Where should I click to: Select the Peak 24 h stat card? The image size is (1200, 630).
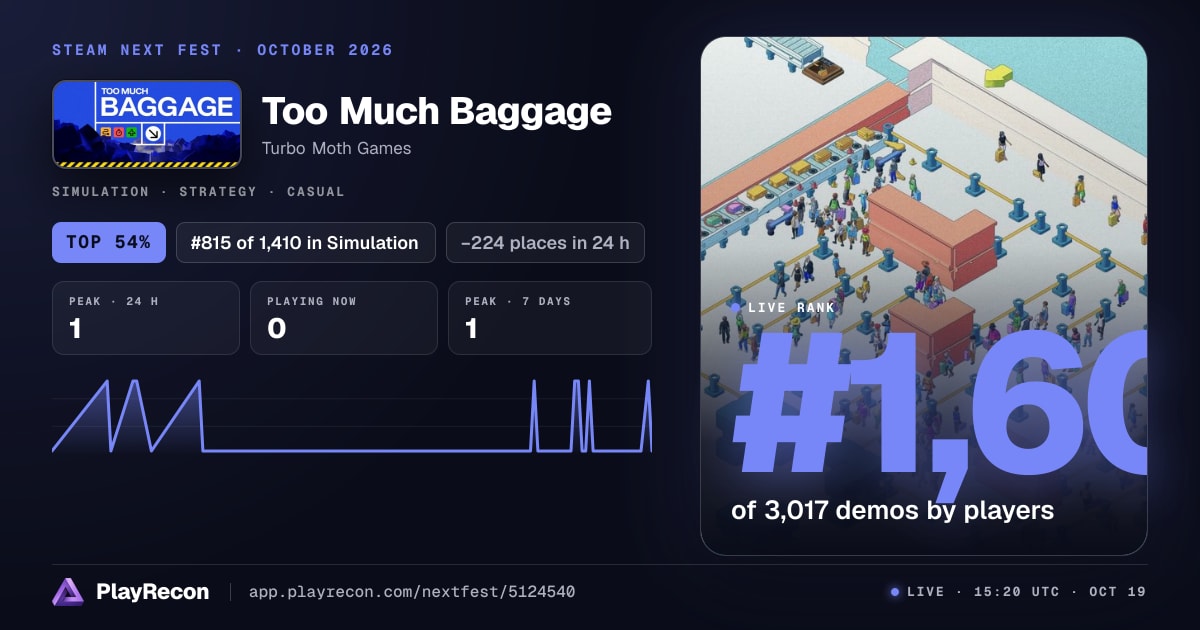[x=146, y=318]
